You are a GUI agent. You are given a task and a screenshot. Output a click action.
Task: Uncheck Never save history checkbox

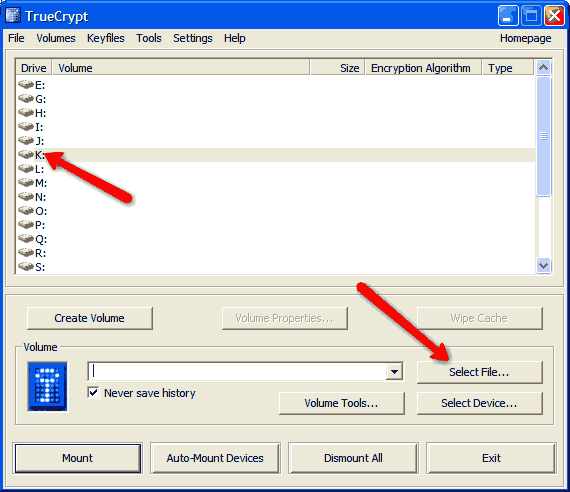[x=93, y=393]
